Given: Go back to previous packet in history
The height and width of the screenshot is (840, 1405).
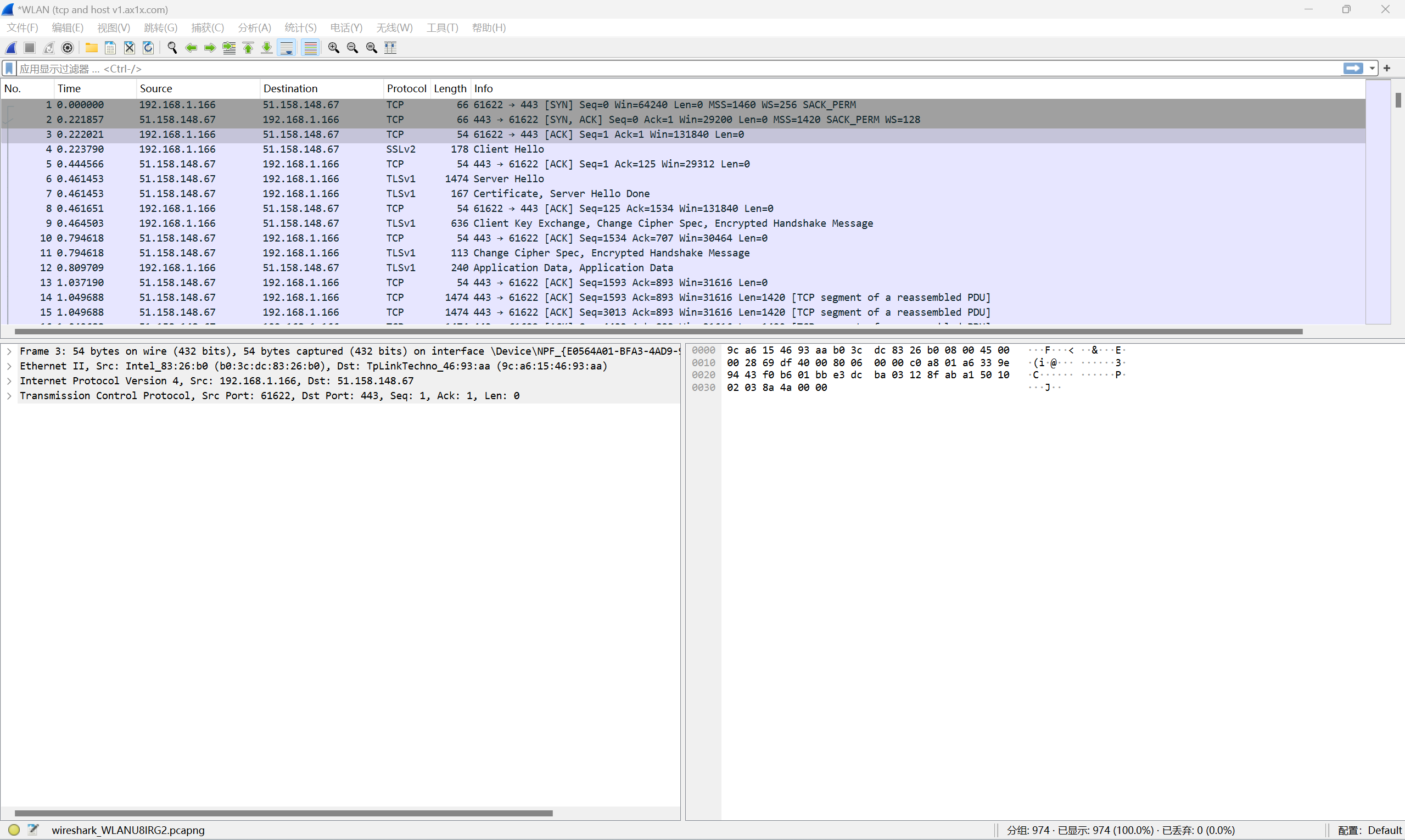Looking at the screenshot, I should [191, 48].
